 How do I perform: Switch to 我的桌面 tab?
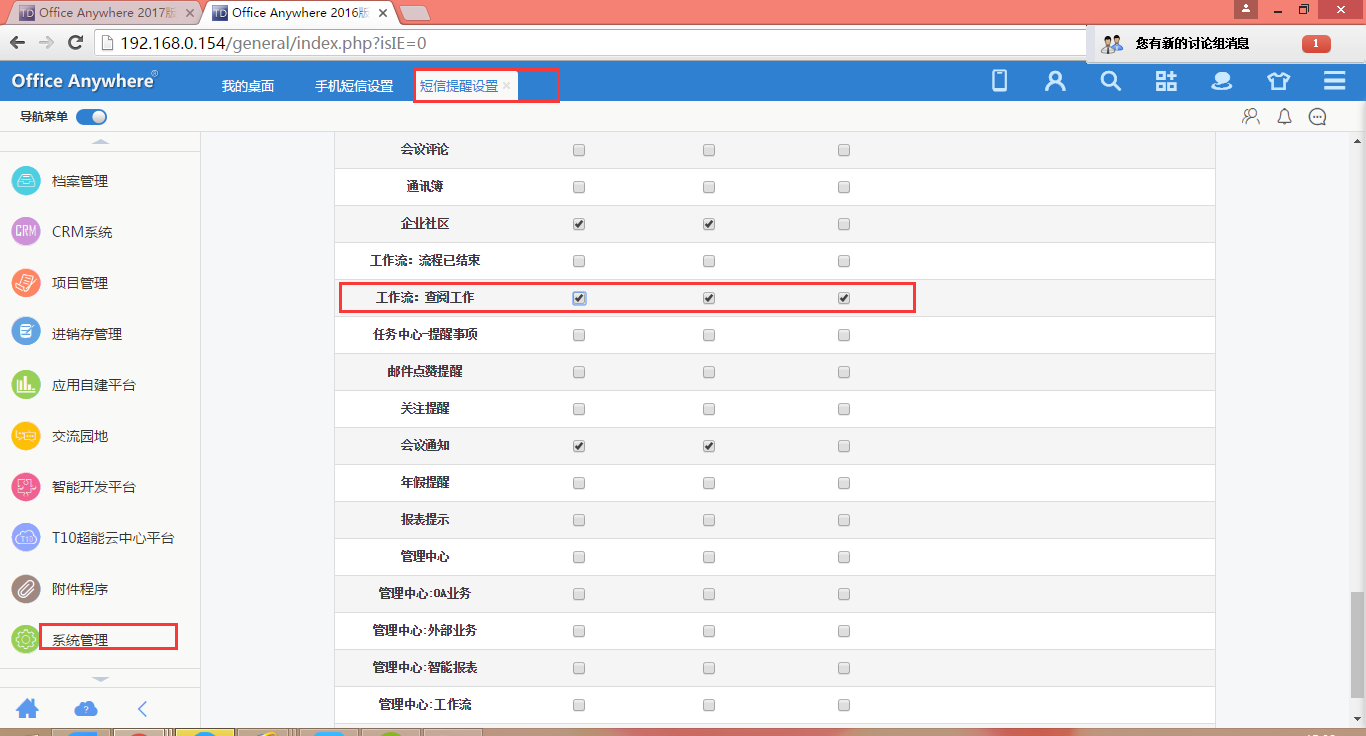tap(248, 86)
